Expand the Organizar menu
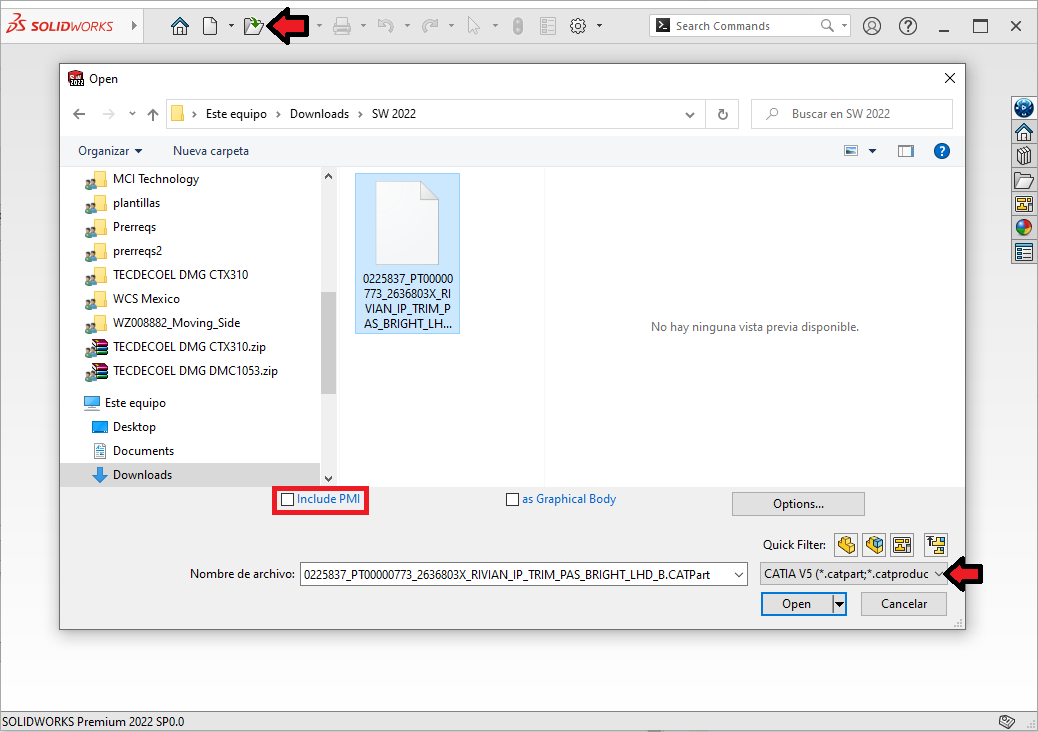The height and width of the screenshot is (732, 1038). tap(110, 151)
